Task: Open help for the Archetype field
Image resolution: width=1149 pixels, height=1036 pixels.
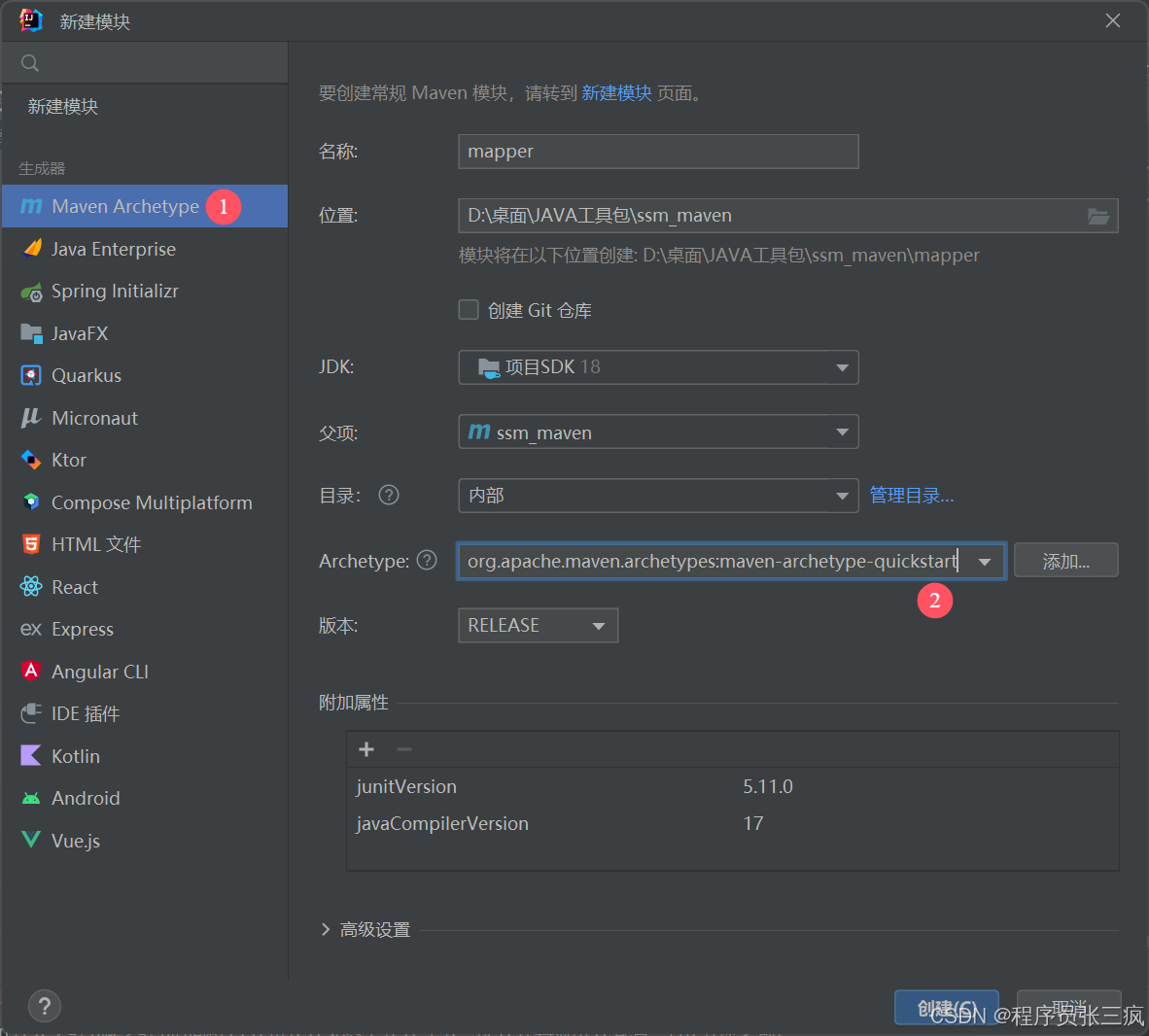Action: coord(427,561)
